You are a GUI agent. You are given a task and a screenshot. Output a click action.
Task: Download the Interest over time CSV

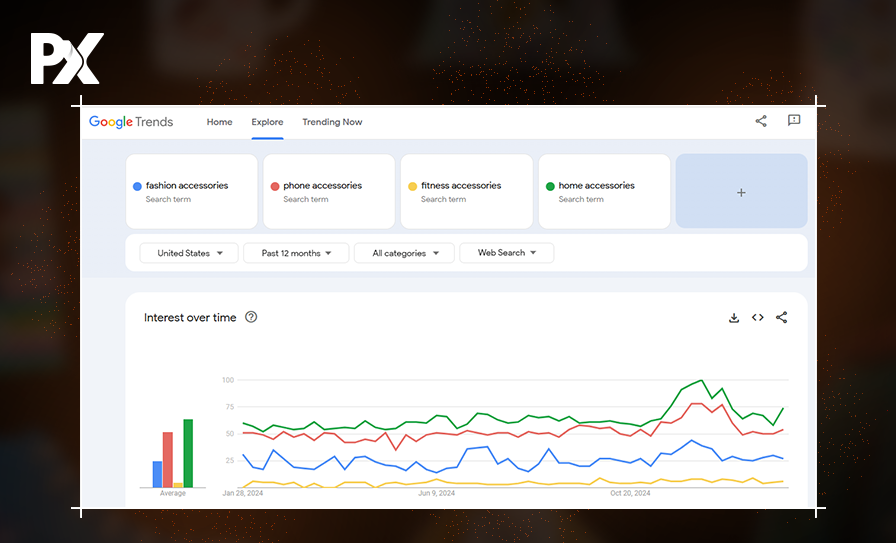734,318
